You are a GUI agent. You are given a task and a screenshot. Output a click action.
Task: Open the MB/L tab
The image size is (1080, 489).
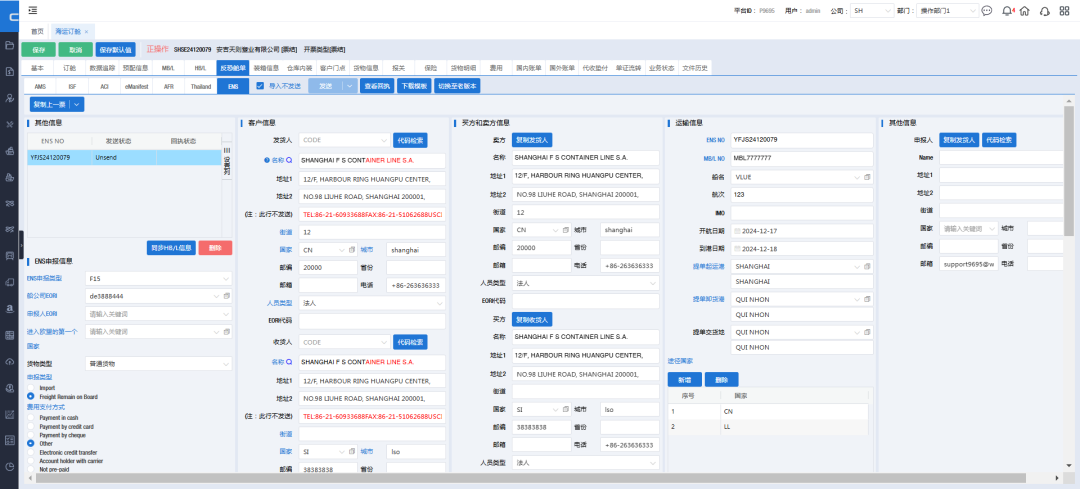[x=168, y=68]
